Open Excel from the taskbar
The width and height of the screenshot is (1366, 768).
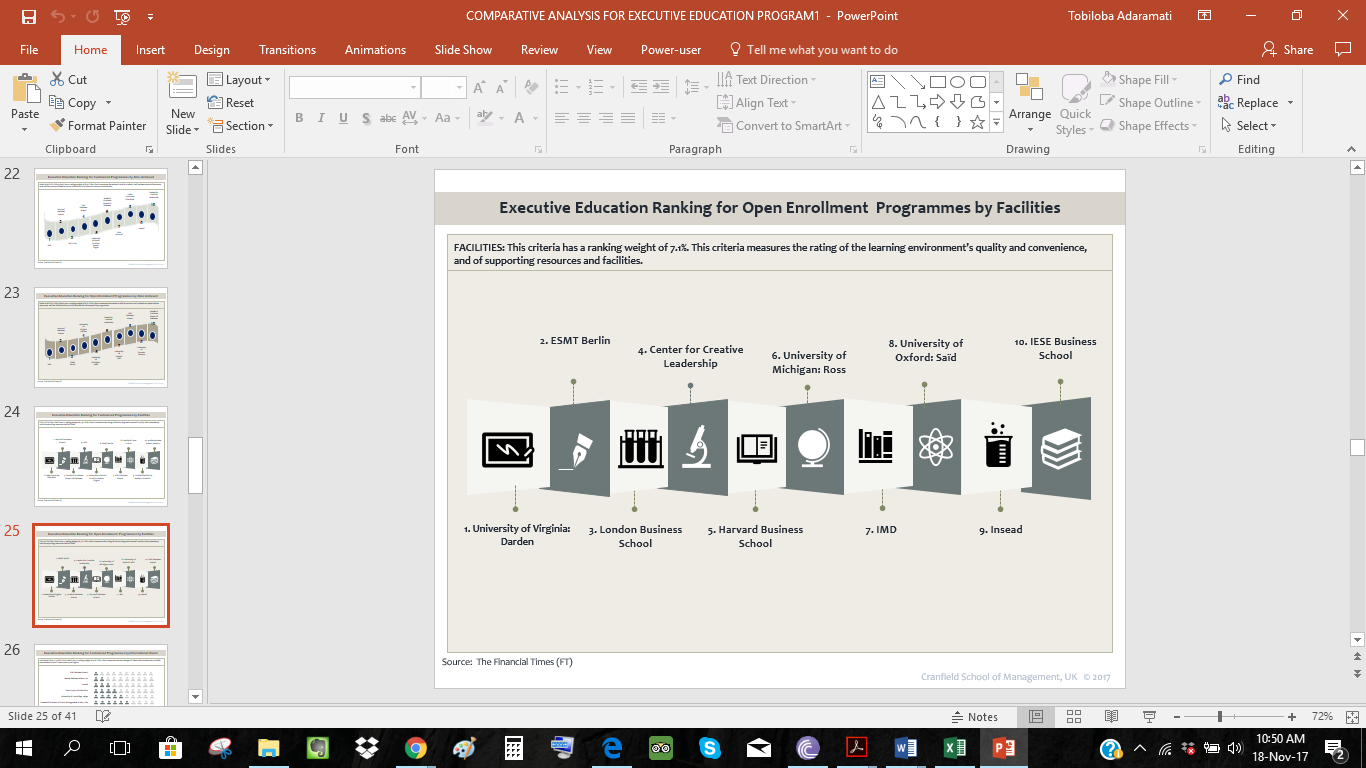(x=954, y=748)
